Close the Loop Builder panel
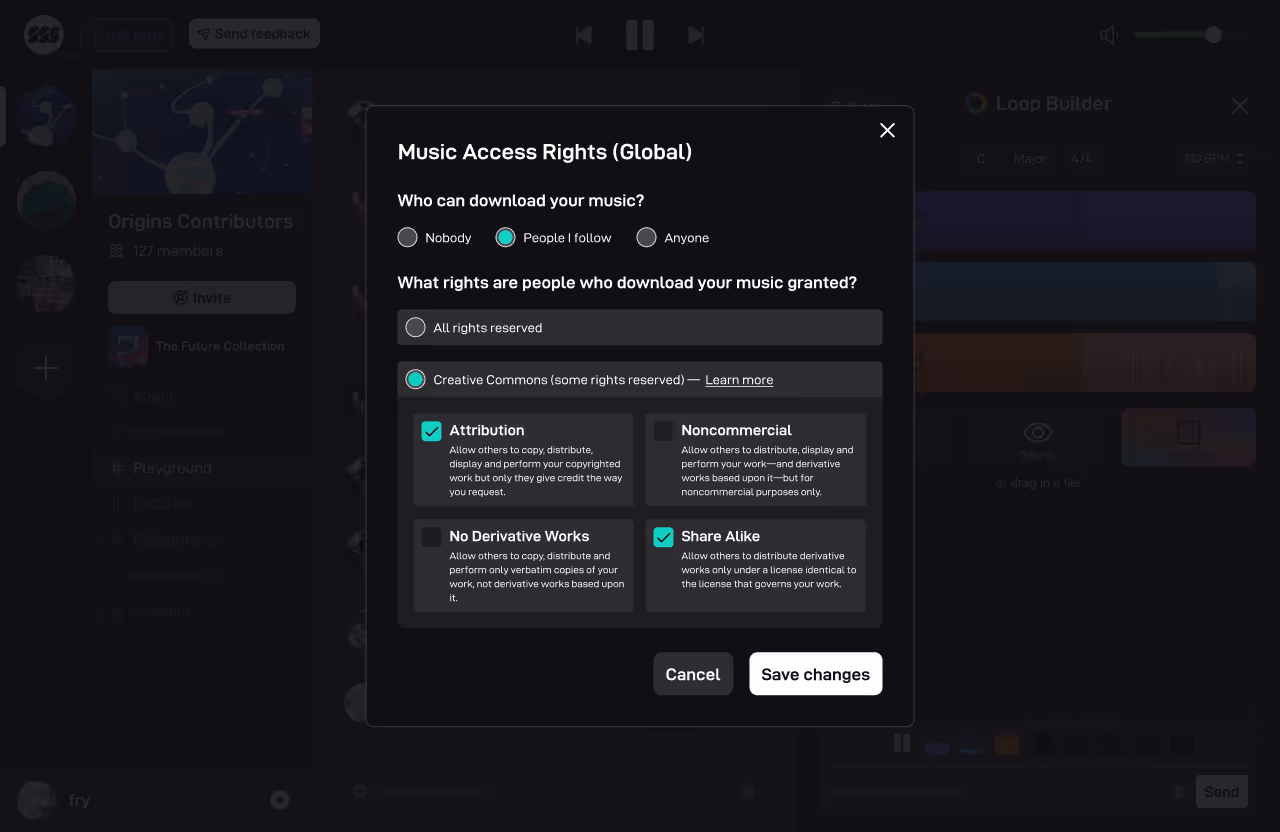This screenshot has width=1280, height=832. point(1240,105)
